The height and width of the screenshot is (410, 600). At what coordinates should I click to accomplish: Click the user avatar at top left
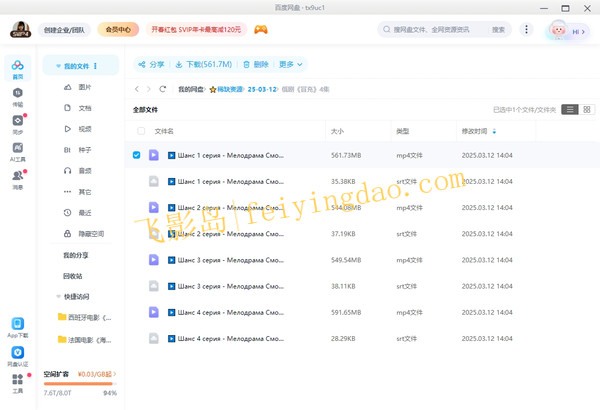pyautogui.click(x=21, y=29)
